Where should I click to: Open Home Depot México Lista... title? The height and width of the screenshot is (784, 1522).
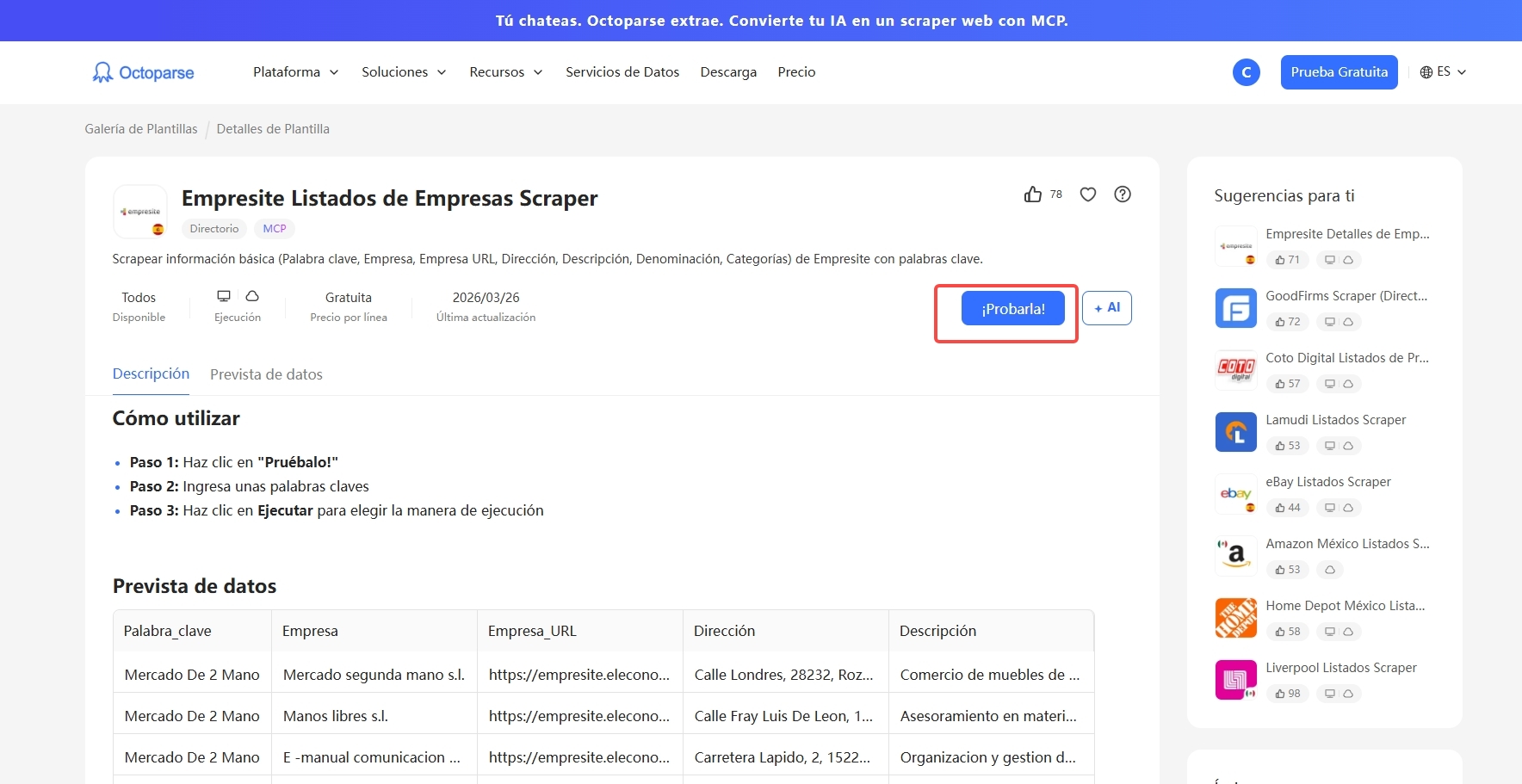(x=1346, y=606)
